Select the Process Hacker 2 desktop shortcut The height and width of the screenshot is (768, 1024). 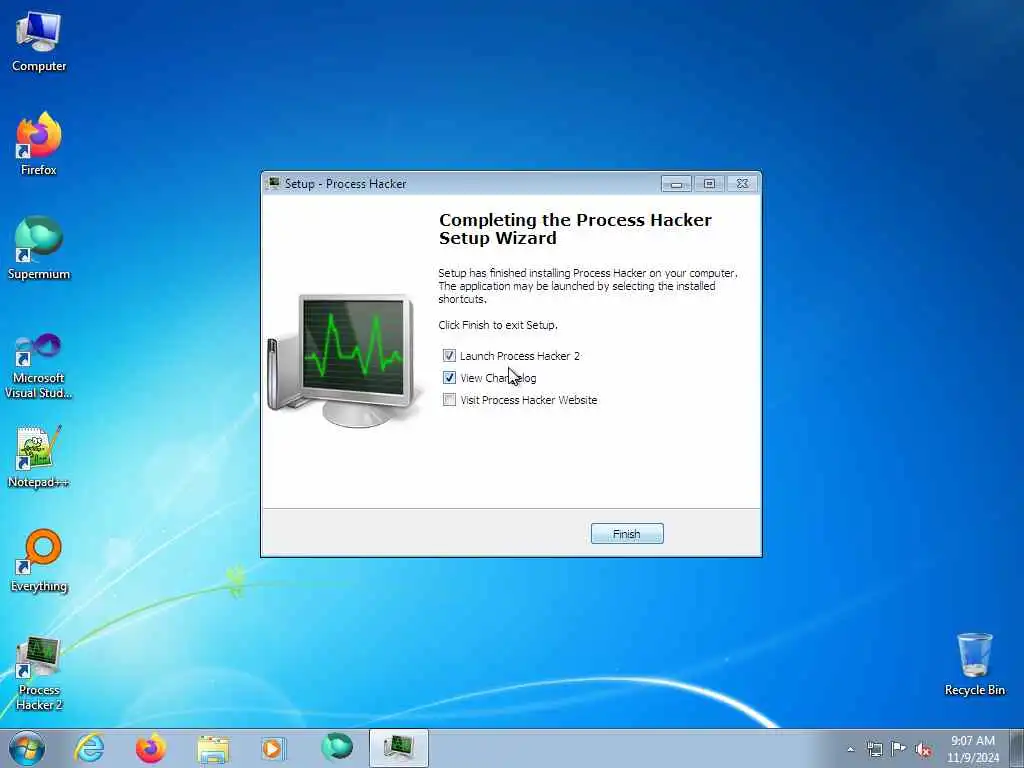click(39, 673)
